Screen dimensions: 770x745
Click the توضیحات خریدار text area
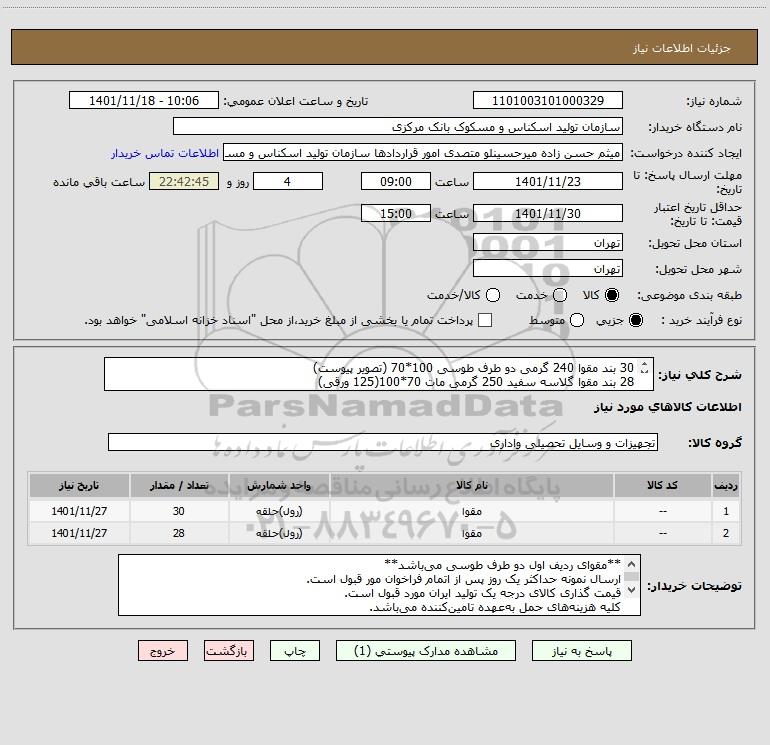coord(379,585)
